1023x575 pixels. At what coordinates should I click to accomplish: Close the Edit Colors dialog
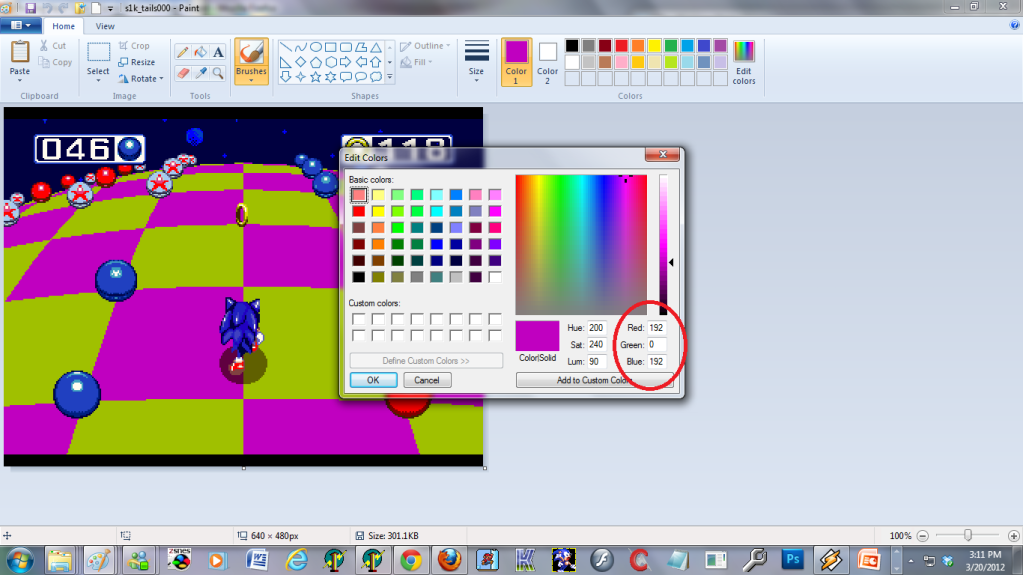pyautogui.click(x=662, y=154)
